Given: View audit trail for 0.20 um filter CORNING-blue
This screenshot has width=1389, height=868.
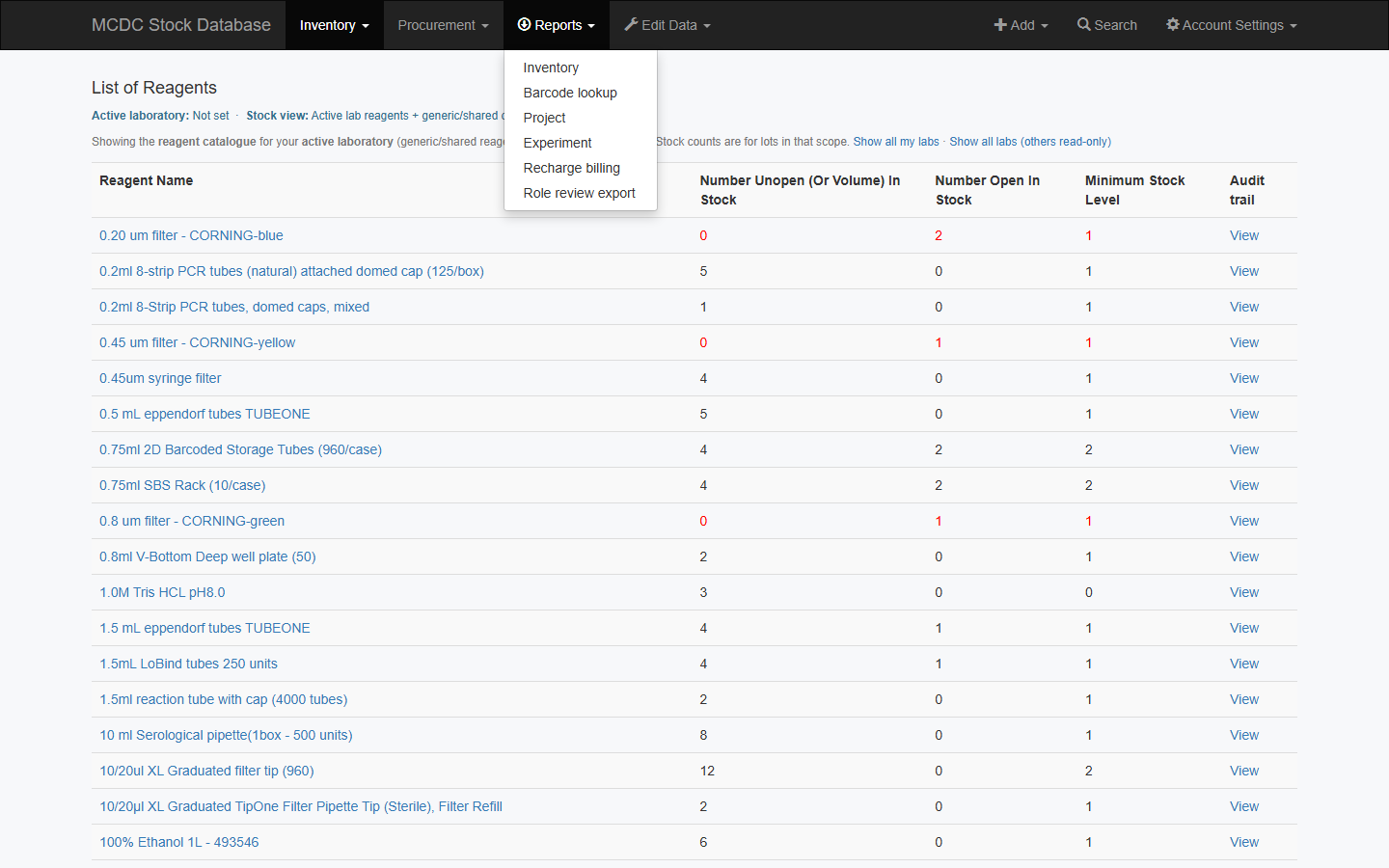Looking at the screenshot, I should coord(1244,235).
